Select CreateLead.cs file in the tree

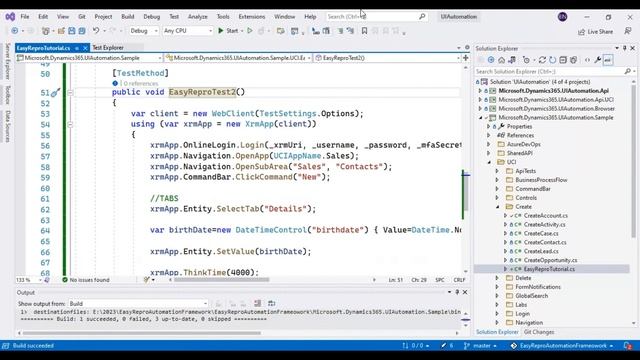[541, 251]
